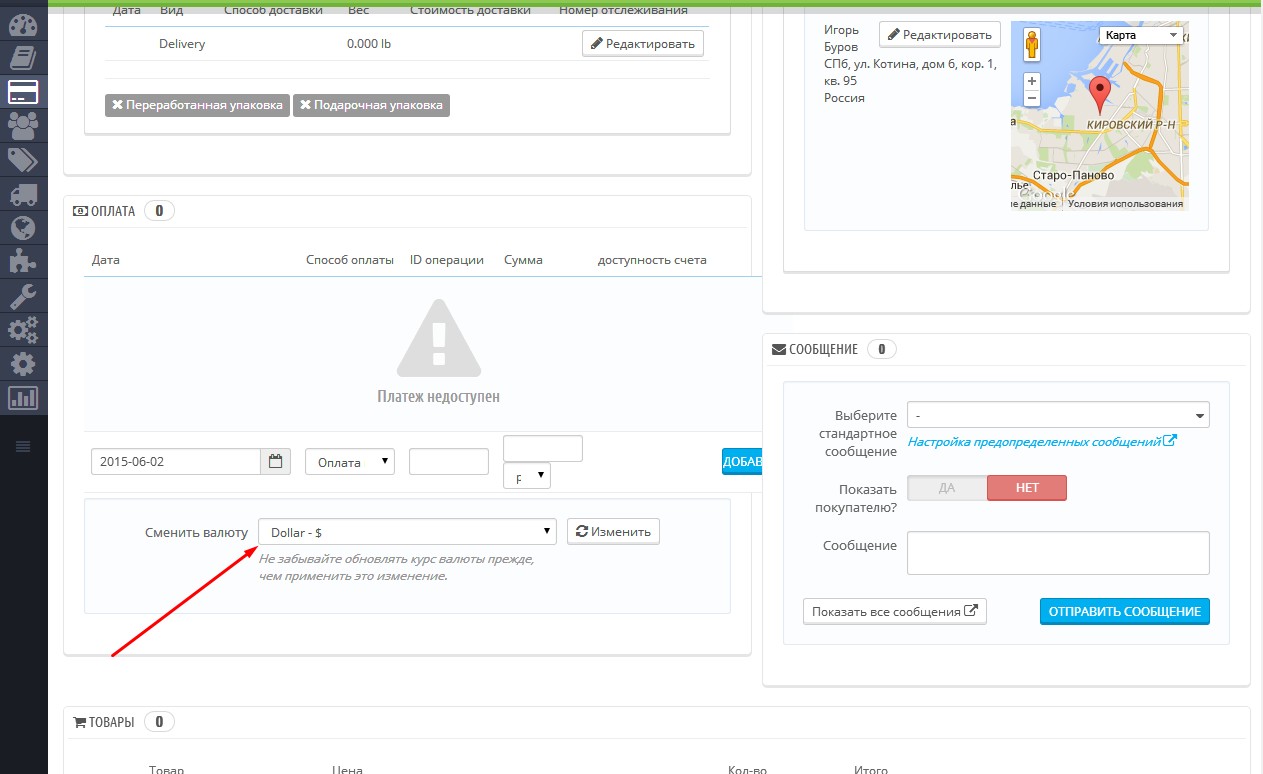Open the Shipping truck icon in sidebar
1263x774 pixels.
pyautogui.click(x=23, y=194)
